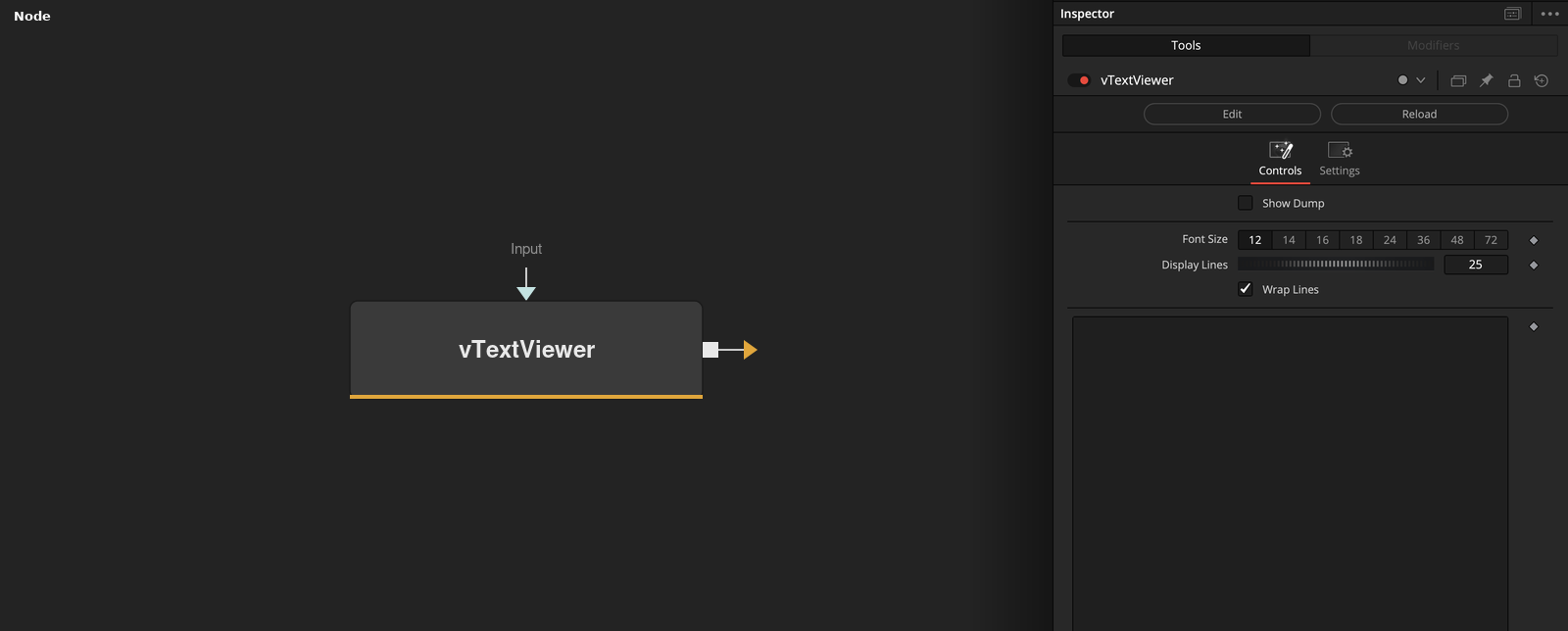Click the text area keyframe diamond
The image size is (1568, 631).
point(1534,326)
